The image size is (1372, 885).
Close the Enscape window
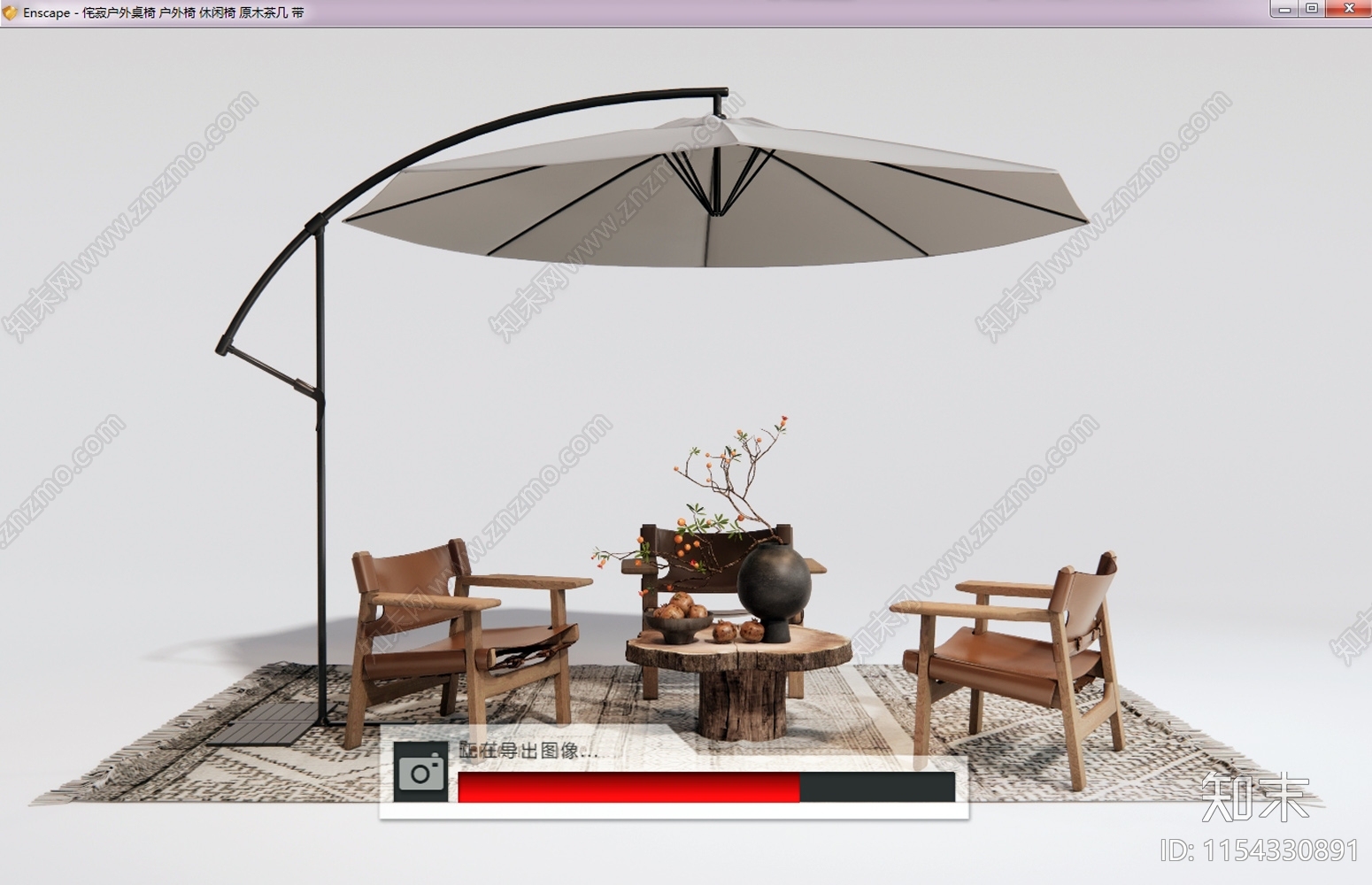tap(1350, 10)
